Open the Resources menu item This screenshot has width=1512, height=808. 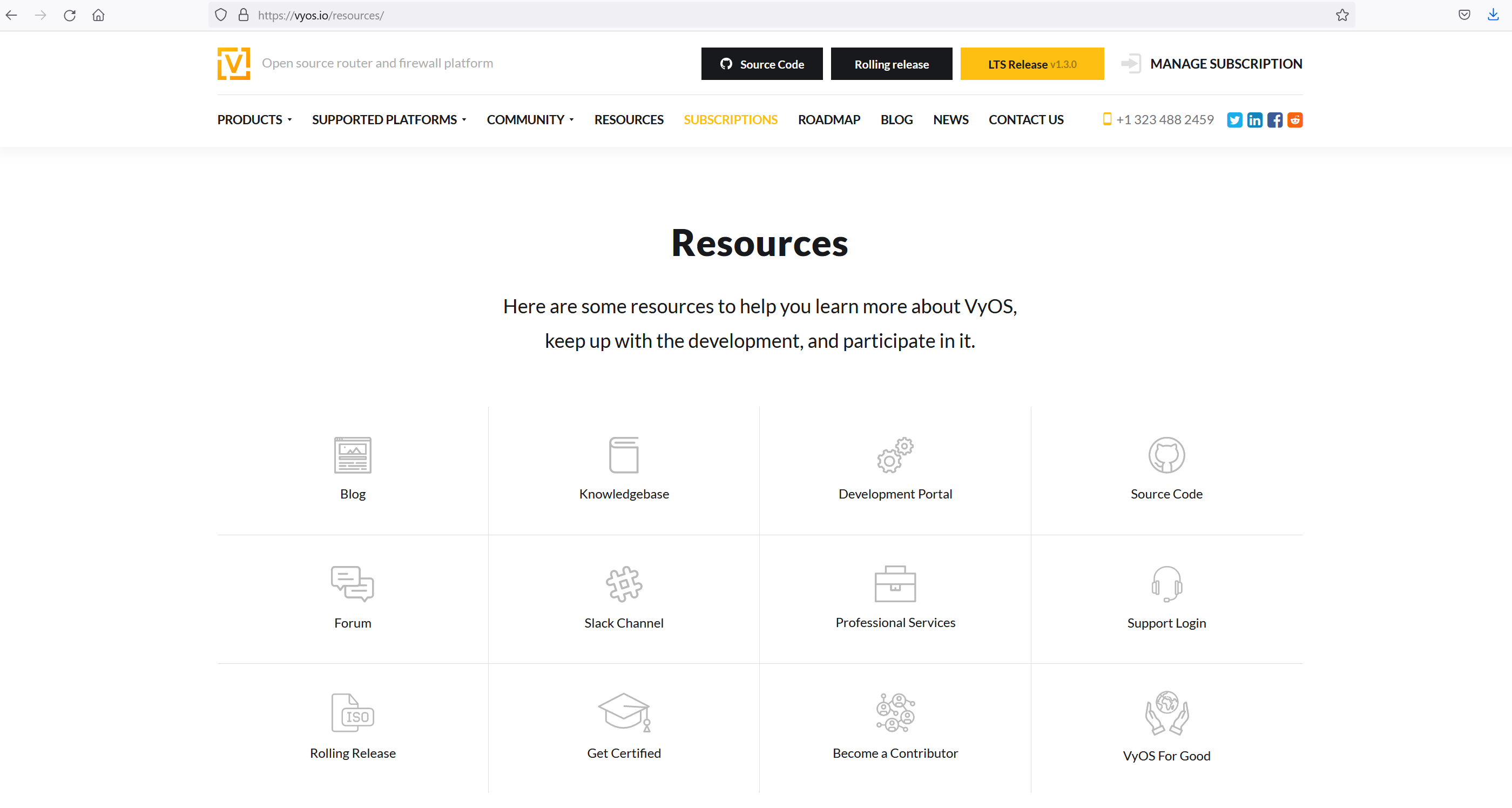pos(629,120)
